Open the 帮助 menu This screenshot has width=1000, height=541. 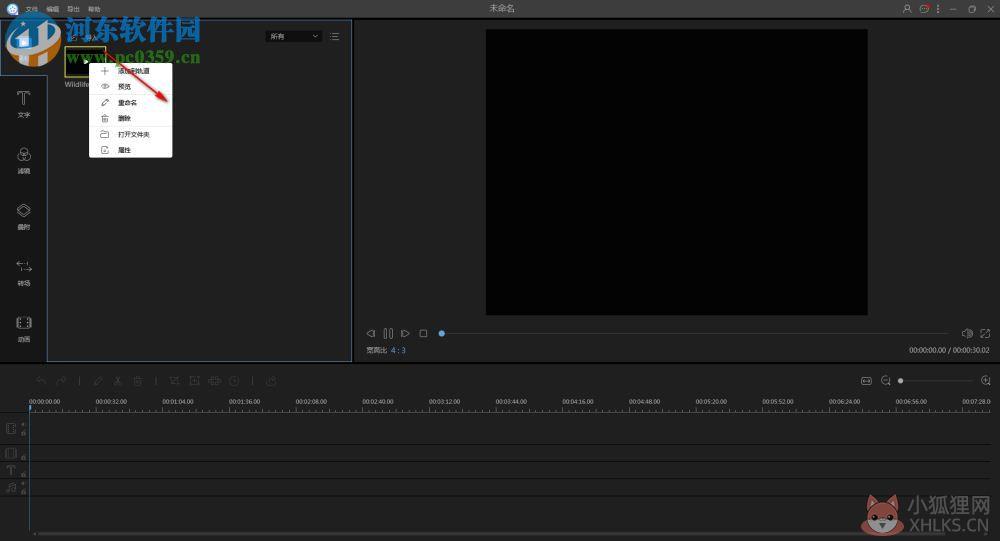(94, 9)
